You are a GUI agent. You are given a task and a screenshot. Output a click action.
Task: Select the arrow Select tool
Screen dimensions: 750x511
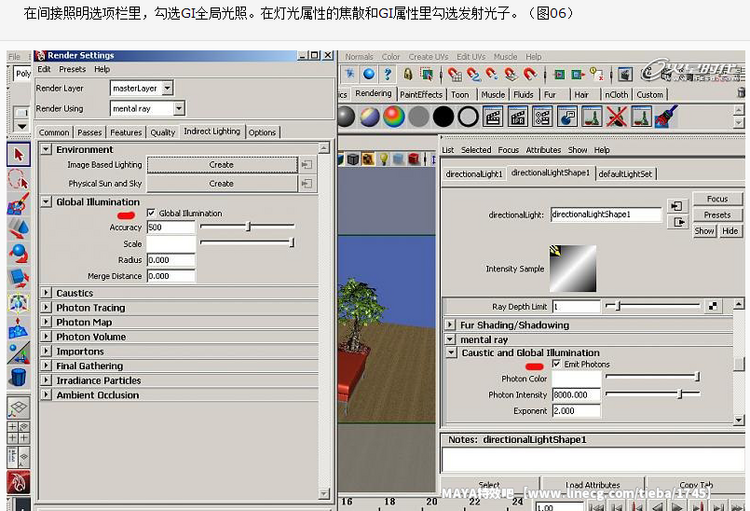[x=19, y=155]
